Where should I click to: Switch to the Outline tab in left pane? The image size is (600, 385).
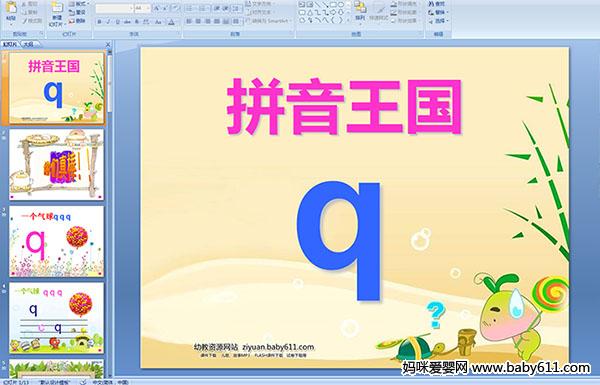[x=29, y=44]
